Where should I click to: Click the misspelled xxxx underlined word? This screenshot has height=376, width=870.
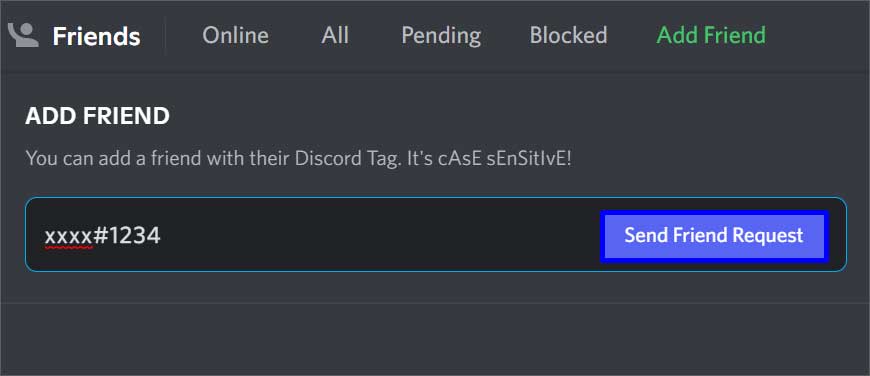pyautogui.click(x=68, y=237)
